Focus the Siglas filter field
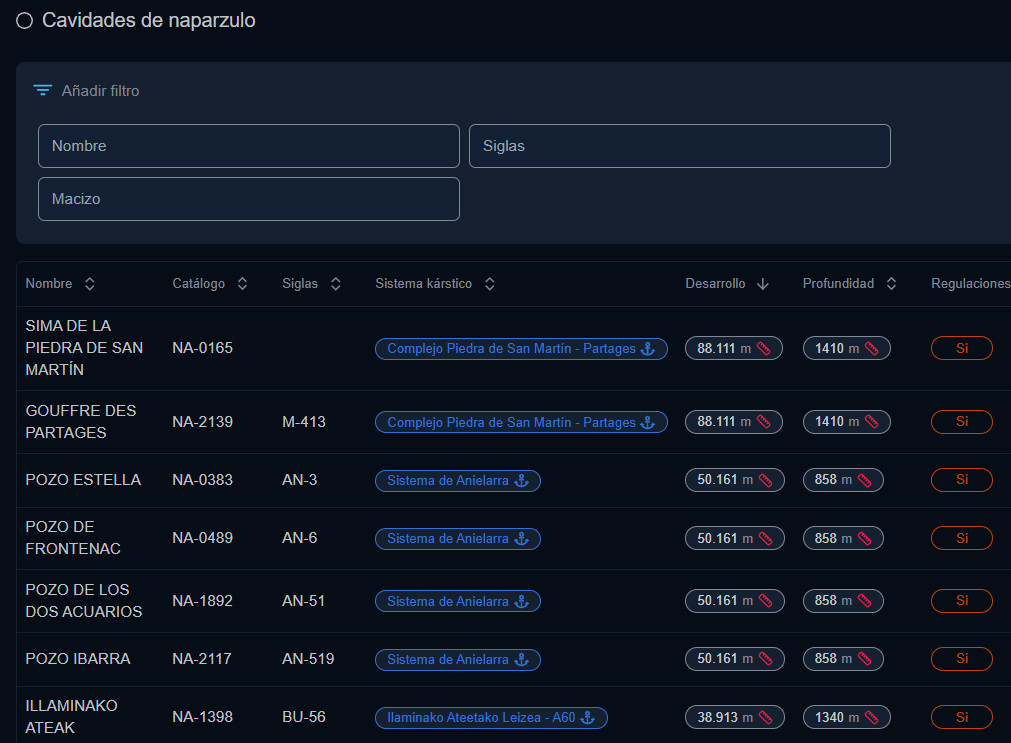 pyautogui.click(x=680, y=146)
